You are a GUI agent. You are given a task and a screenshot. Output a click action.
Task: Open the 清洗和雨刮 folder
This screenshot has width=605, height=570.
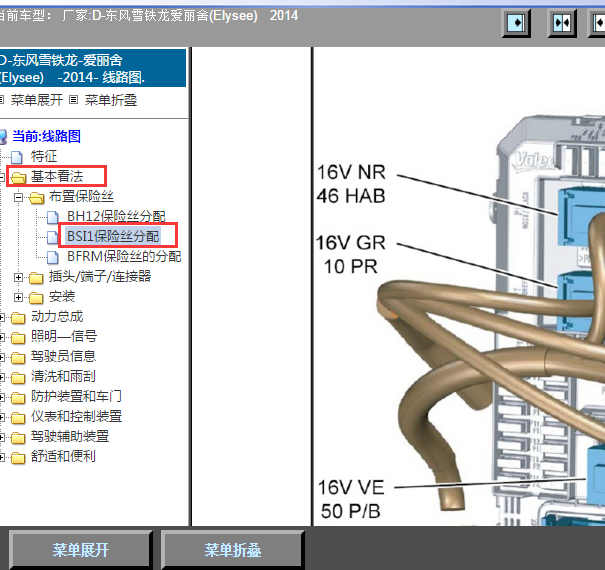pyautogui.click(x=63, y=376)
